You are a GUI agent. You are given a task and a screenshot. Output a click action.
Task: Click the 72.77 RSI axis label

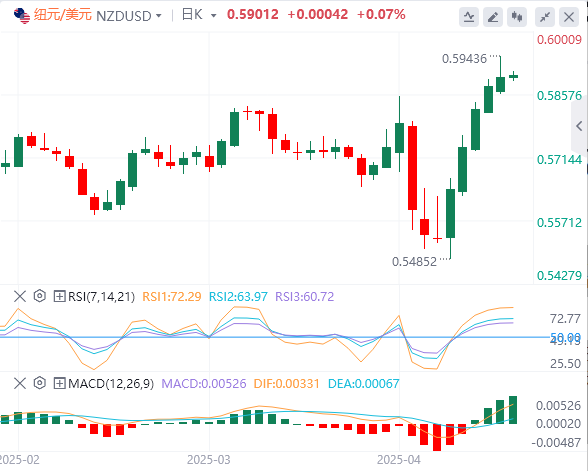point(565,318)
